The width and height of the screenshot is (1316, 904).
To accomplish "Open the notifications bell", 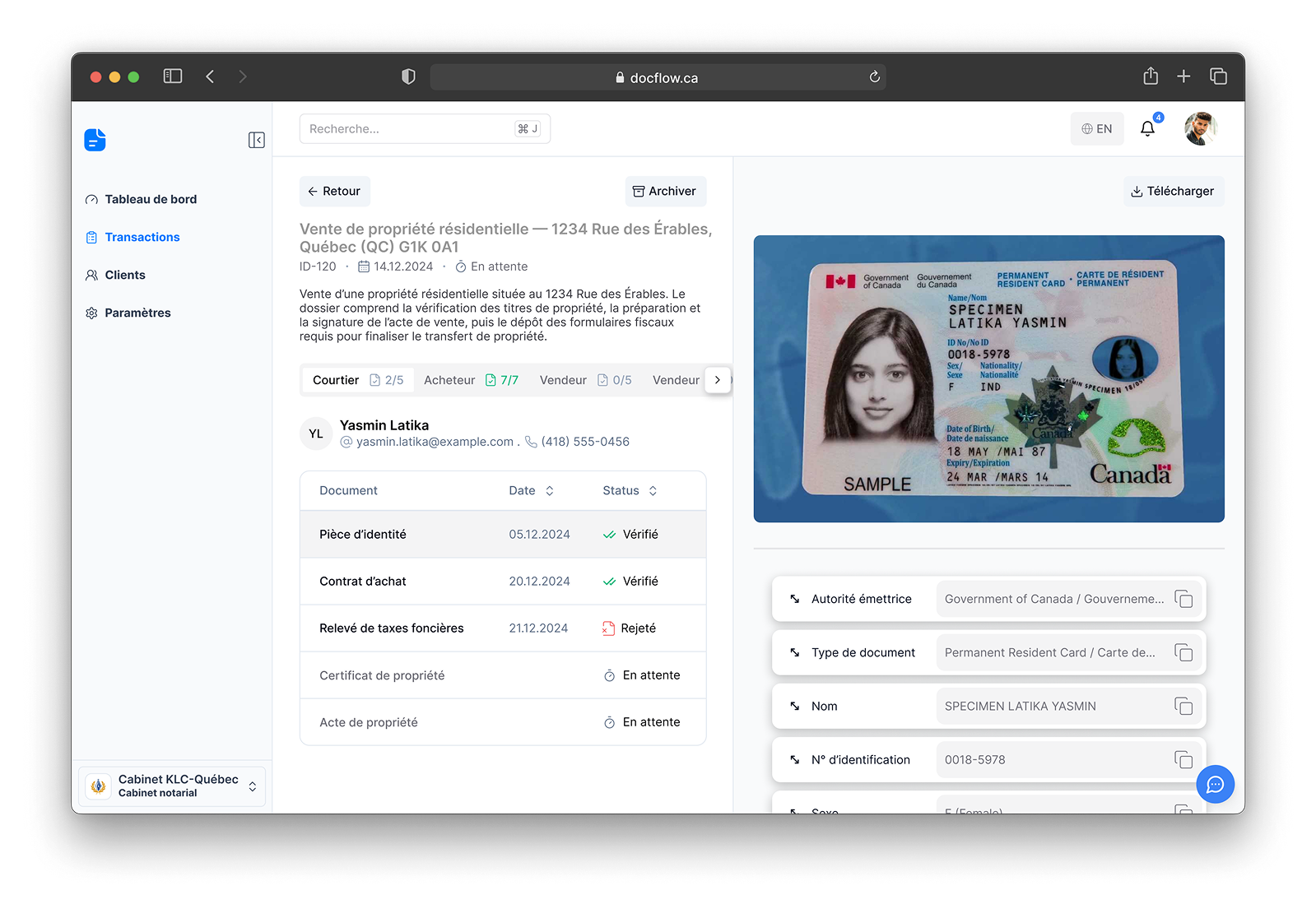I will 1147,129.
